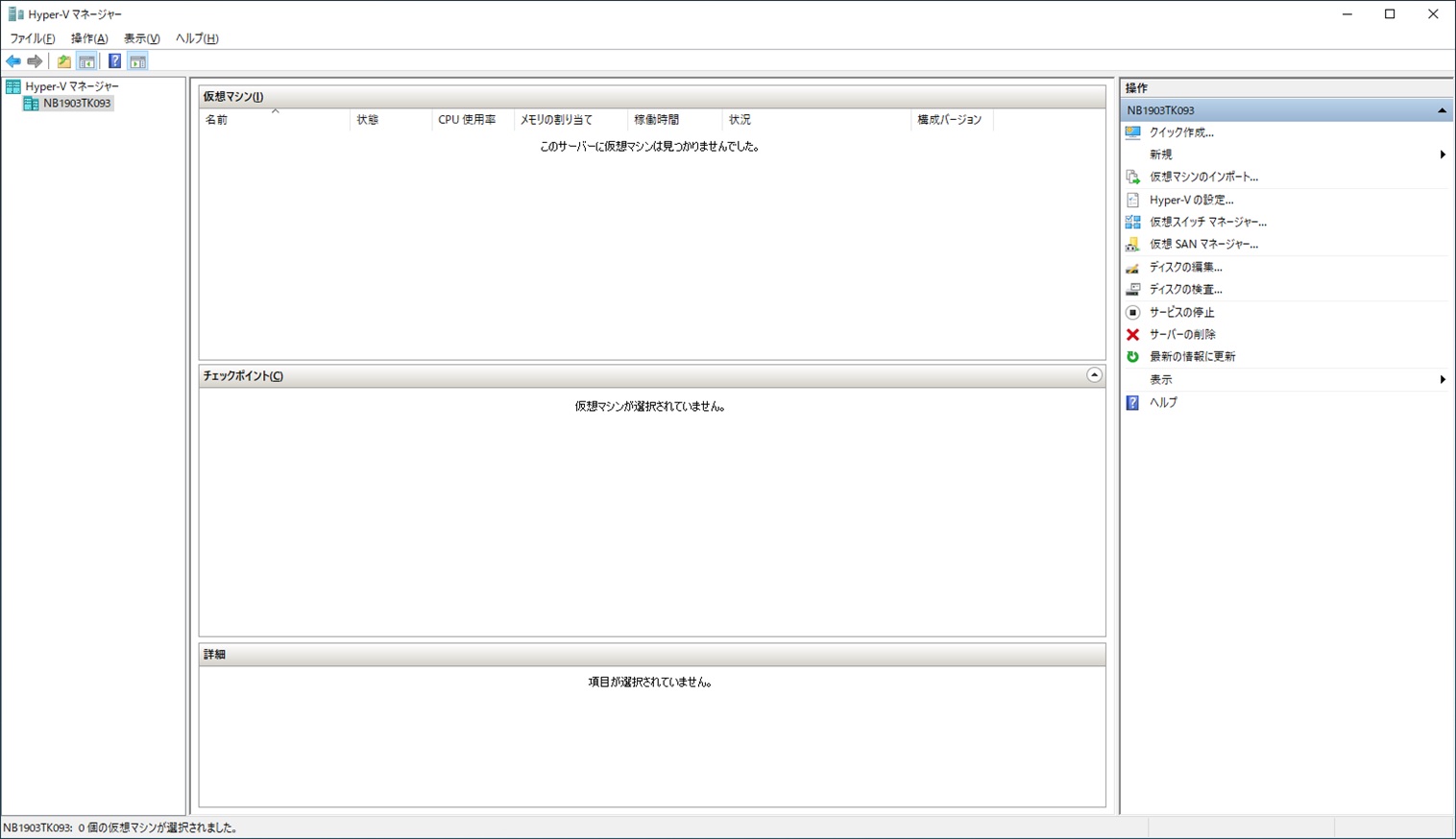
Task: Click 最新の情報に更新 refresh action
Action: pyautogui.click(x=1192, y=356)
